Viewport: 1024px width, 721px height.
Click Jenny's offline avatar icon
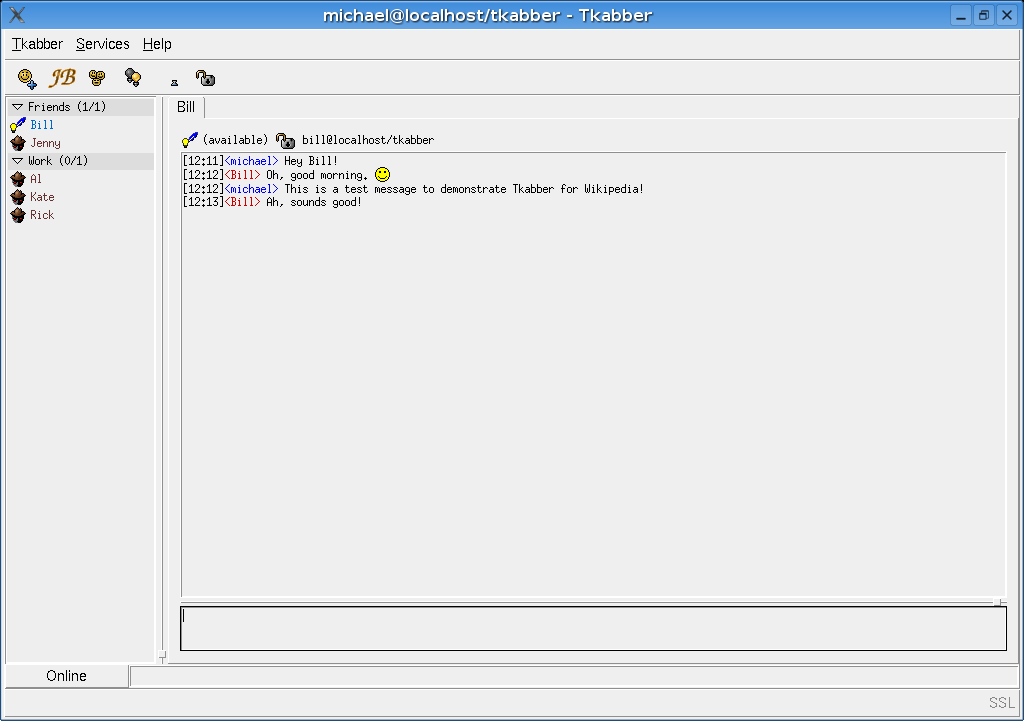click(18, 143)
